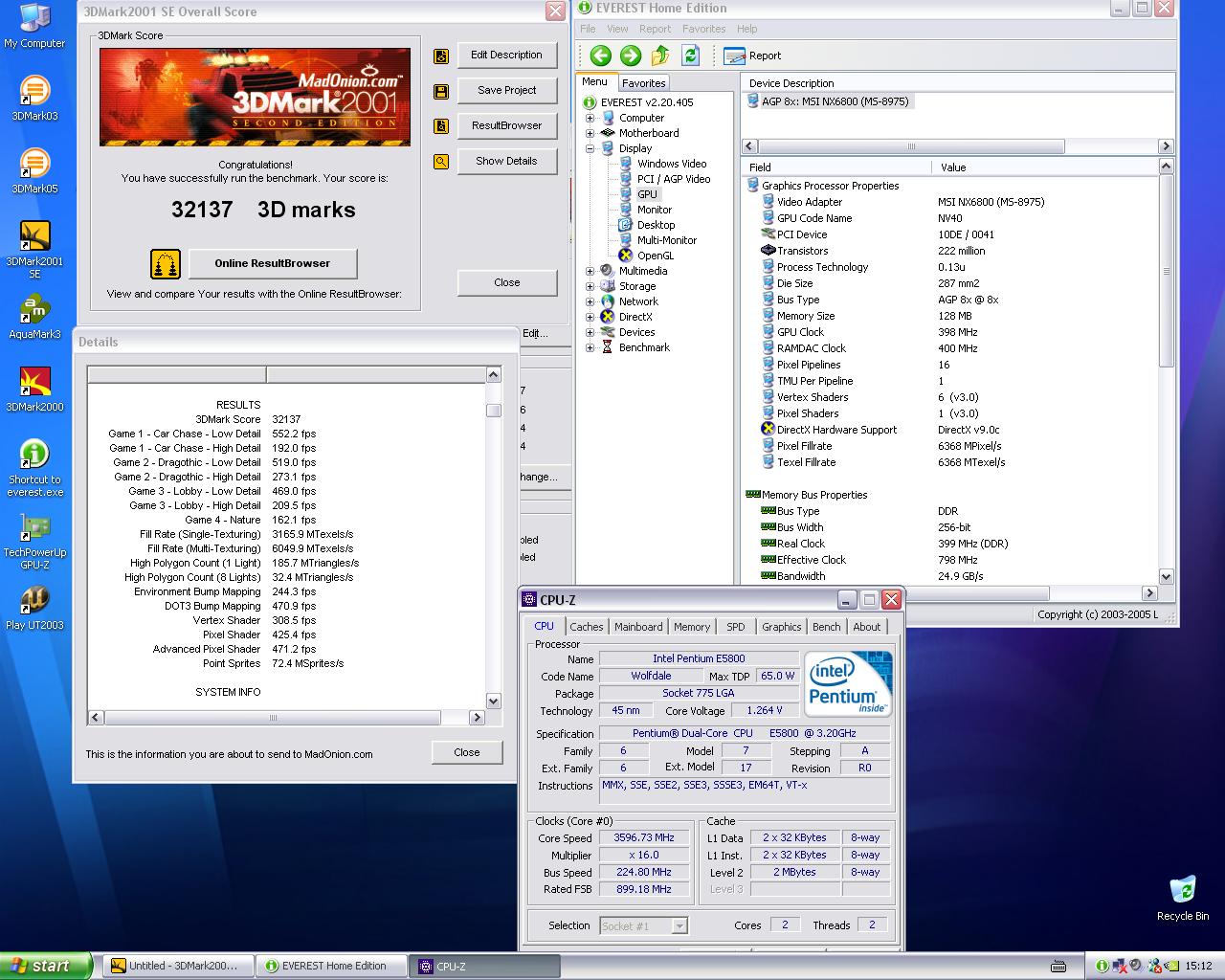Viewport: 1225px width, 980px height.
Task: Click the EVEREST forward arrow toolbar icon
Action: click(631, 56)
